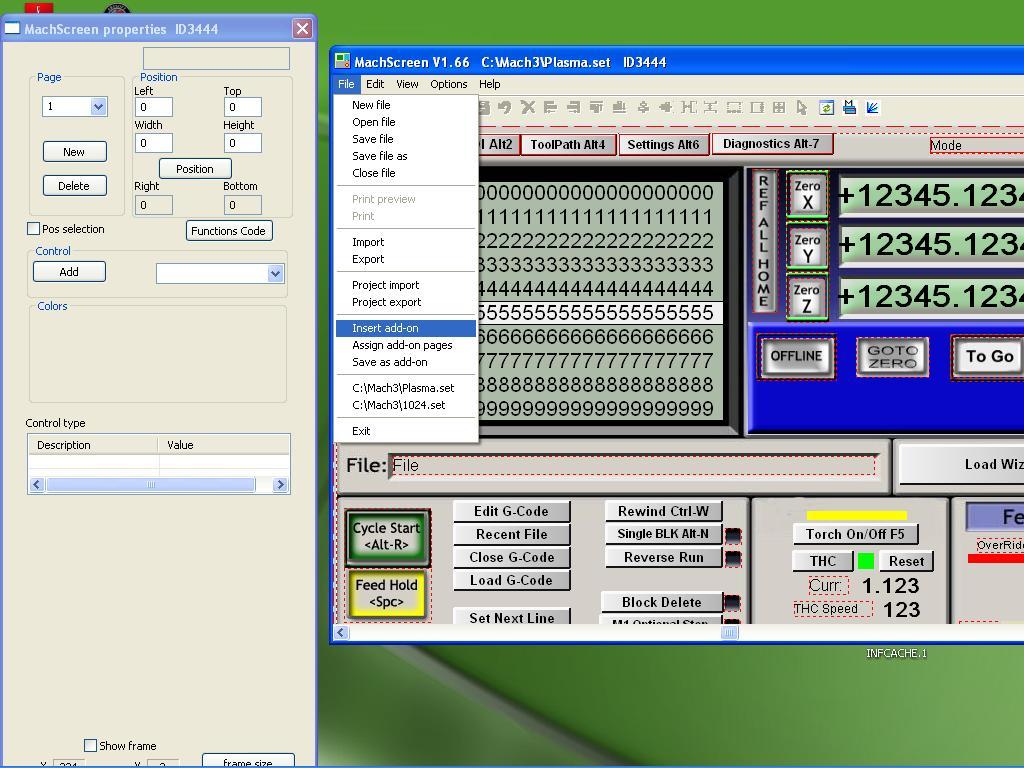The image size is (1024, 768).
Task: Click the MachScreen title bar app icon
Action: [x=342, y=61]
